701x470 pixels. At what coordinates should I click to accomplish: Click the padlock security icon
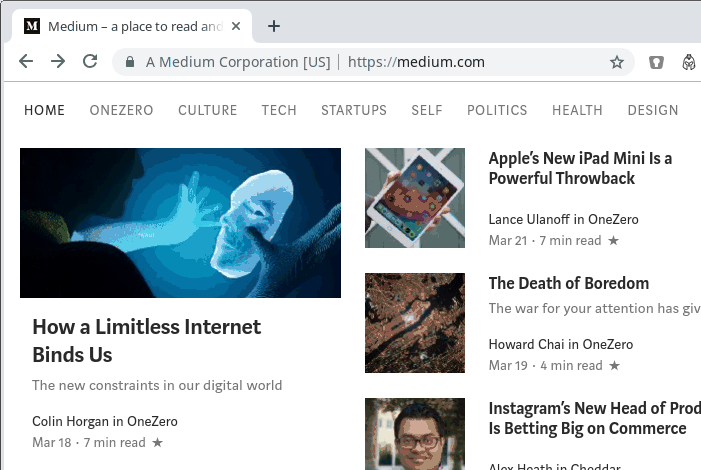click(x=130, y=62)
